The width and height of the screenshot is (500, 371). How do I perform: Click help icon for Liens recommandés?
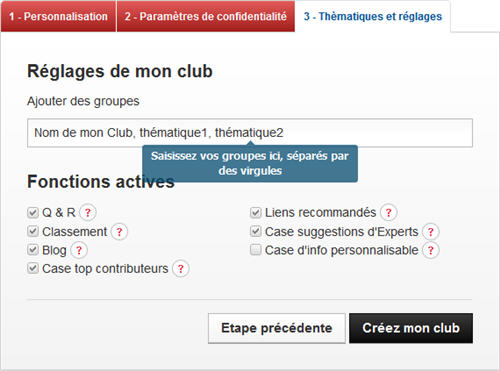tap(388, 212)
